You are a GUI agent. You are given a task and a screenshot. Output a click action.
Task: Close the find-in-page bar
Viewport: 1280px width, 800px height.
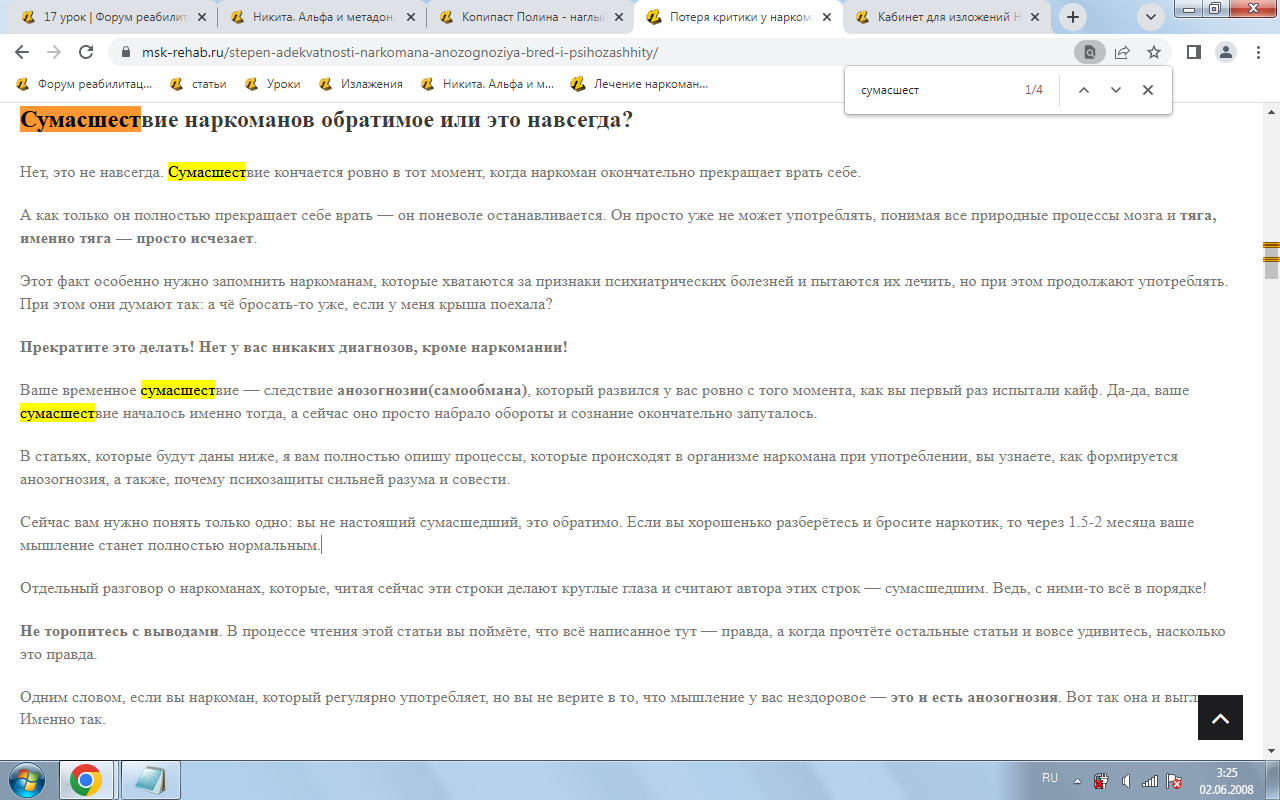click(1148, 90)
